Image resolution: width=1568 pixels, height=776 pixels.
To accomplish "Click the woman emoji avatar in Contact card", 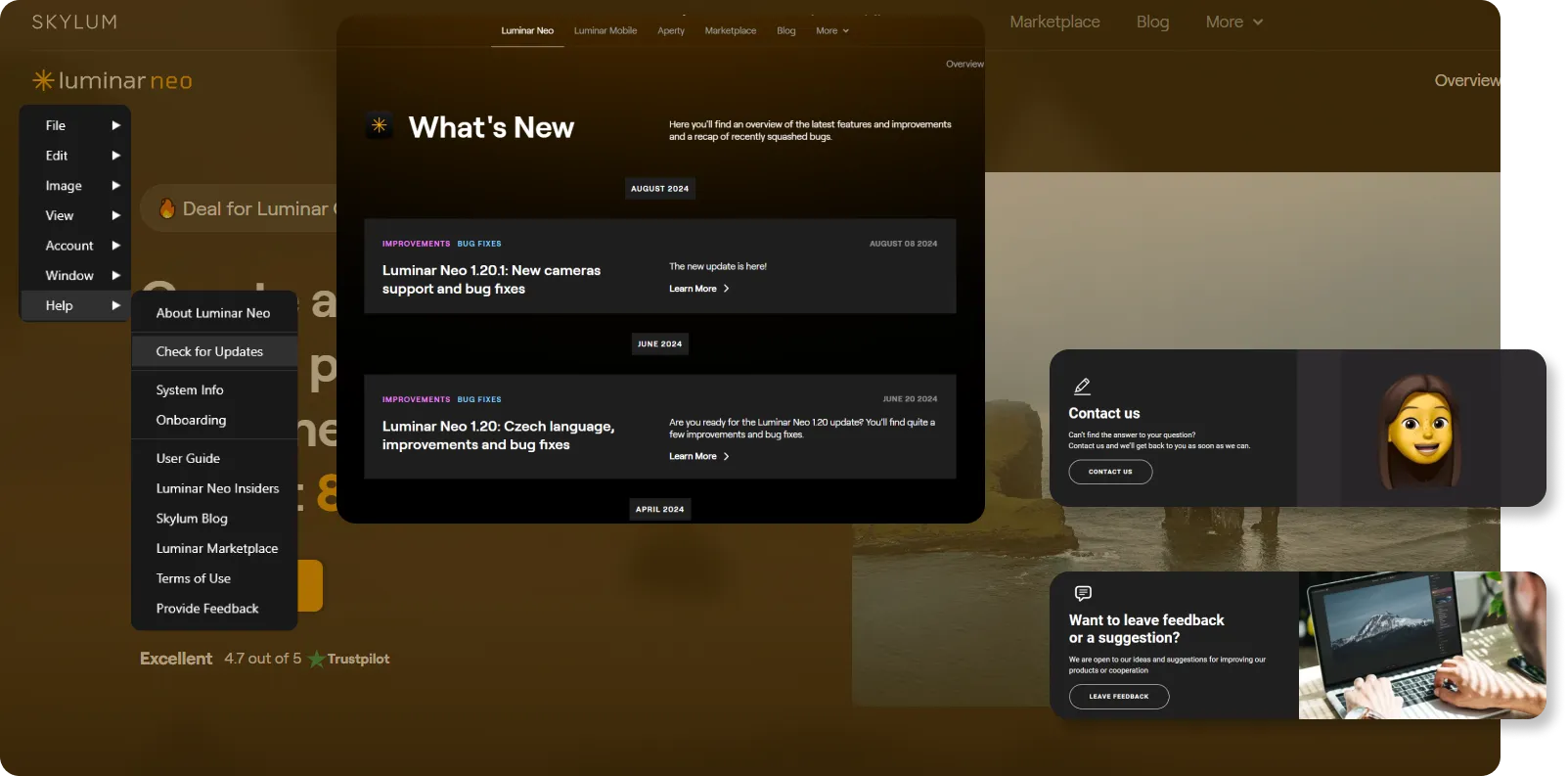I will (1420, 431).
